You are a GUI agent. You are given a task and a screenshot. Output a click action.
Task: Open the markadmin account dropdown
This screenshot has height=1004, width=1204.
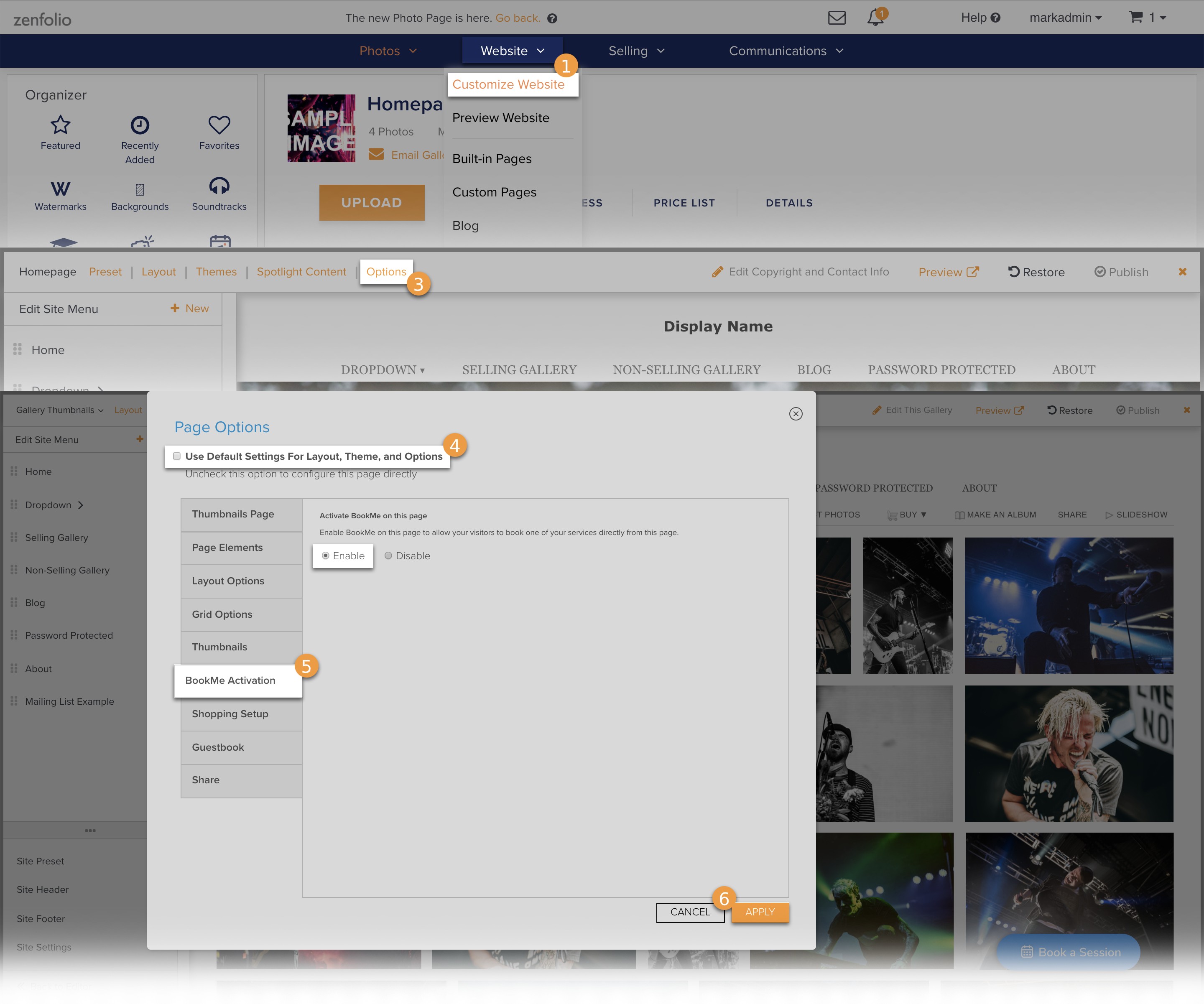point(1066,18)
